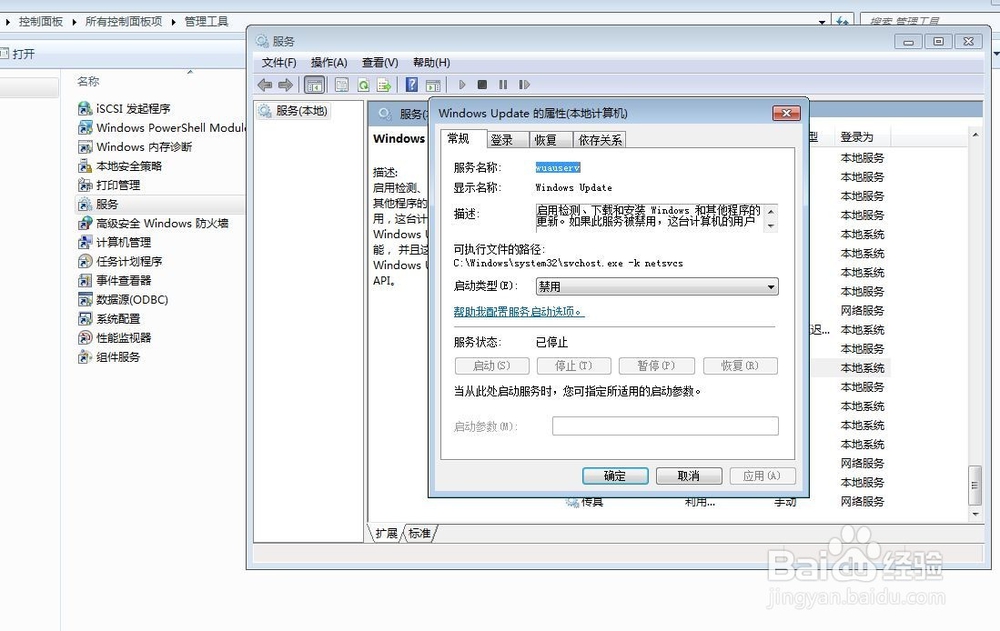
Task: Open the 查看(V) menu
Action: [x=380, y=63]
